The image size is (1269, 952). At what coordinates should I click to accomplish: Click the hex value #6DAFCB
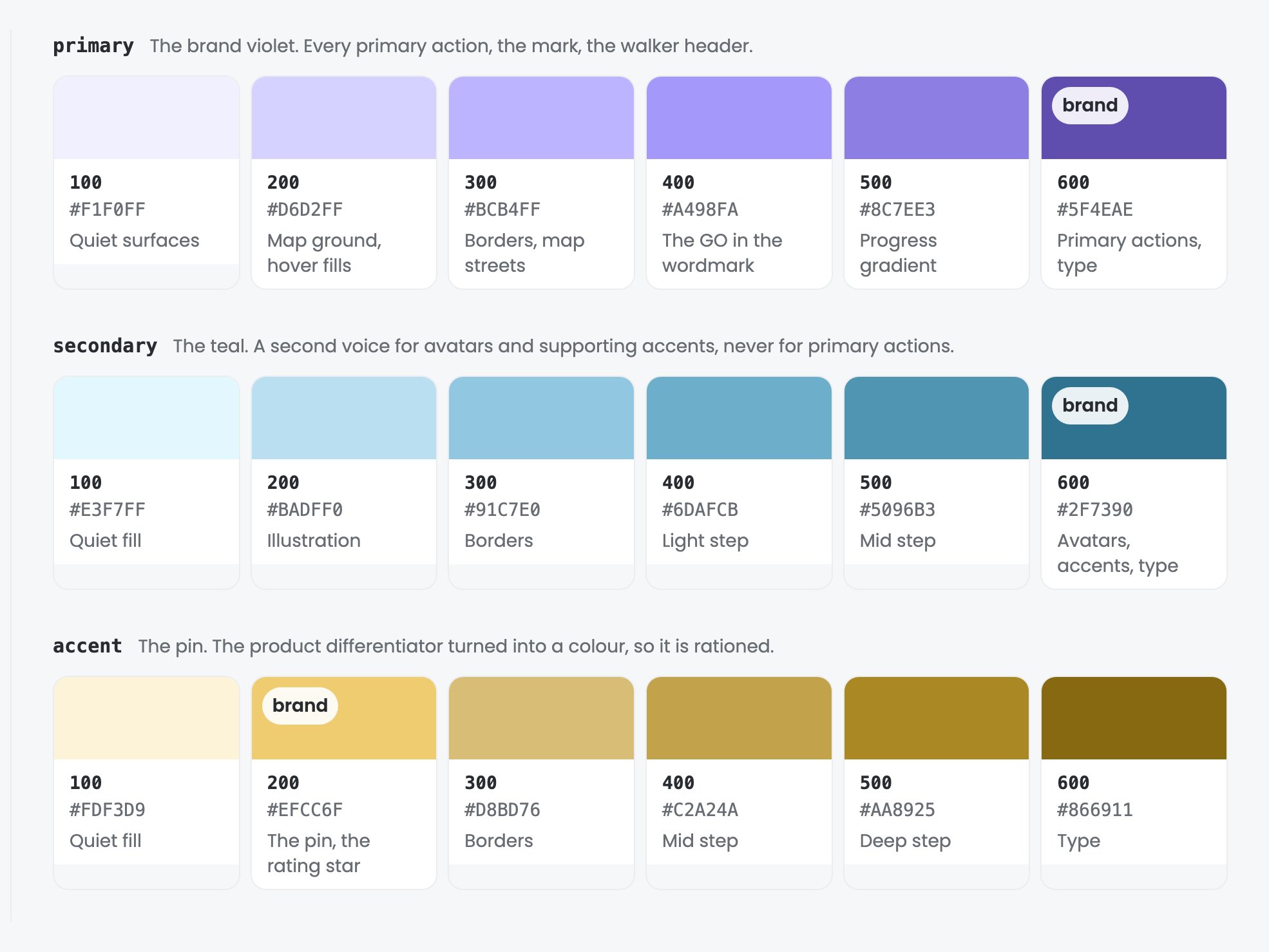(x=700, y=509)
